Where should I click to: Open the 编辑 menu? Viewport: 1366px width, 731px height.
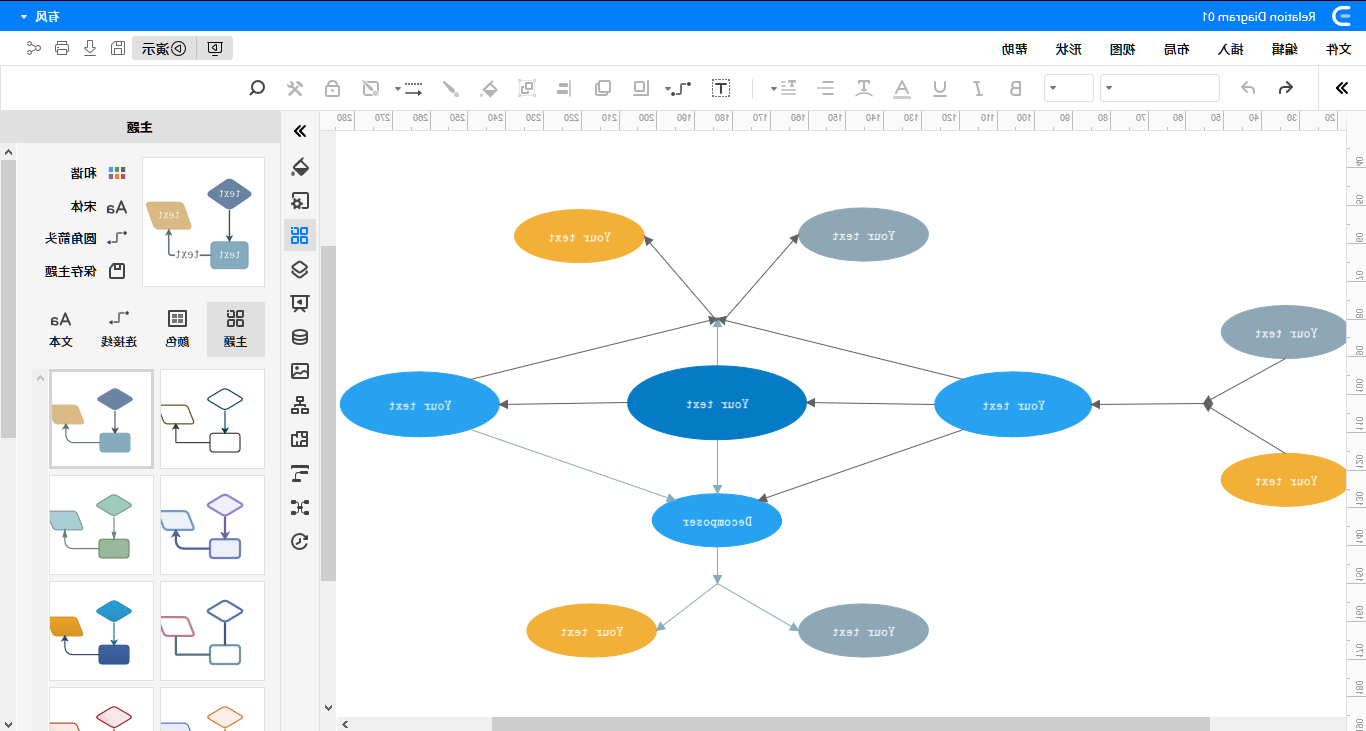pyautogui.click(x=1284, y=48)
